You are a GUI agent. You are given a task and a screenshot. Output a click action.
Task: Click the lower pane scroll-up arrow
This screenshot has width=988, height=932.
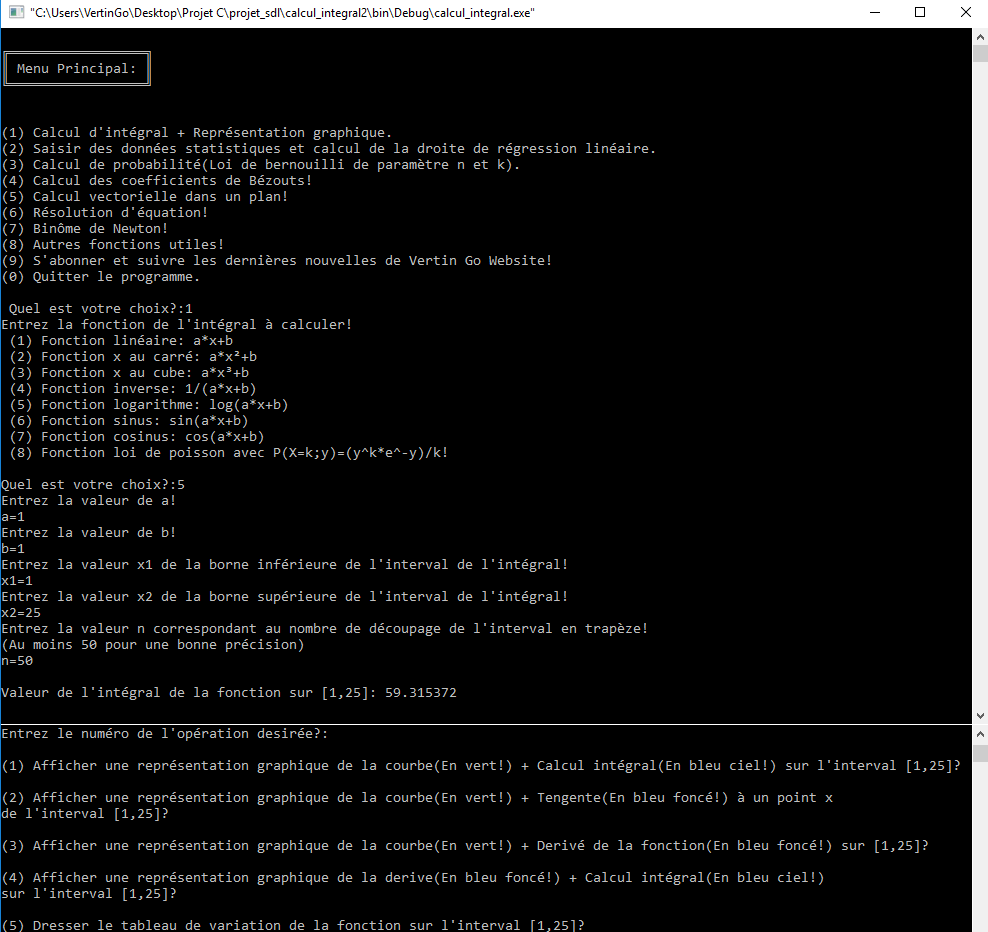coord(980,734)
